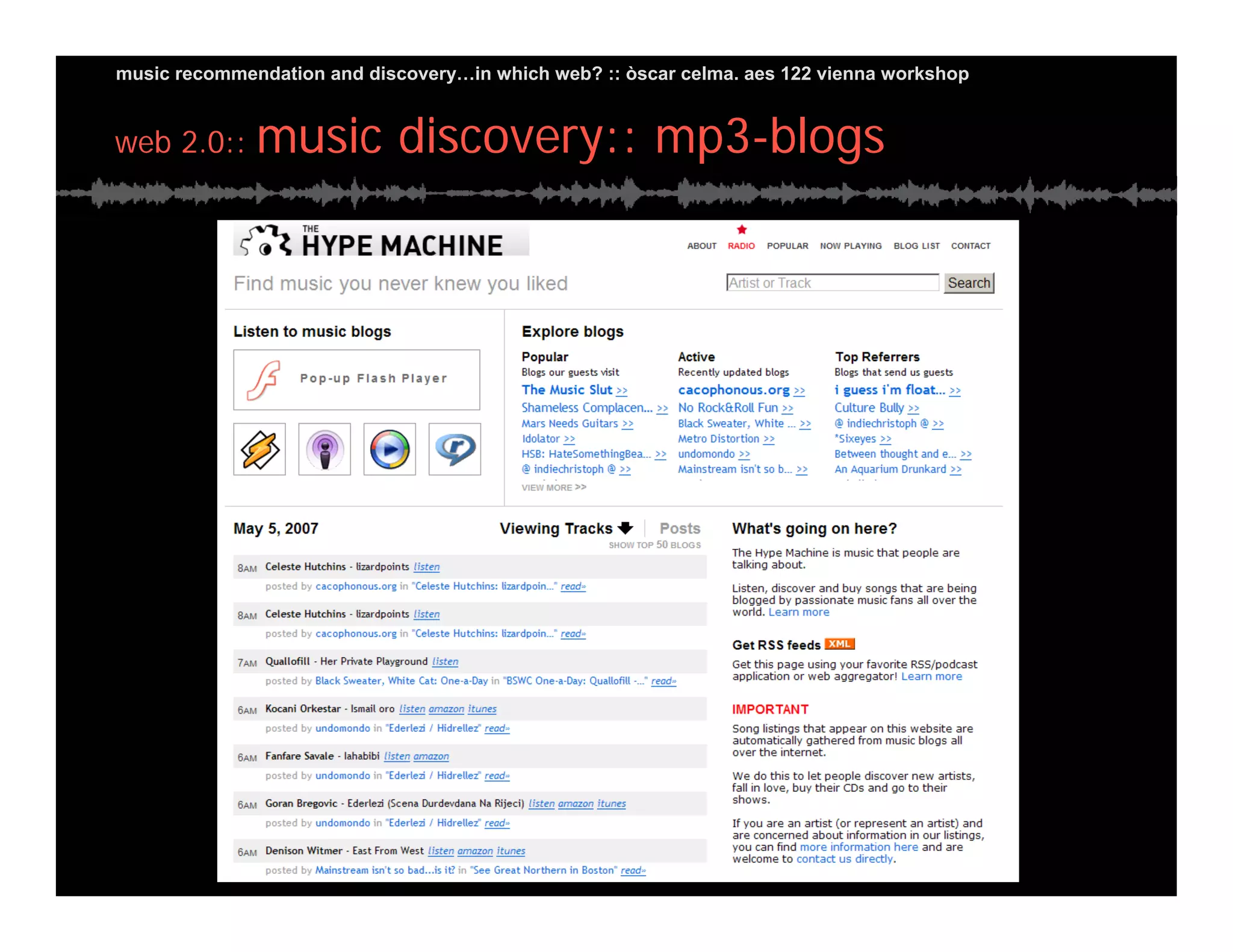
Task: Open the Winamp player icon
Action: coord(259,449)
